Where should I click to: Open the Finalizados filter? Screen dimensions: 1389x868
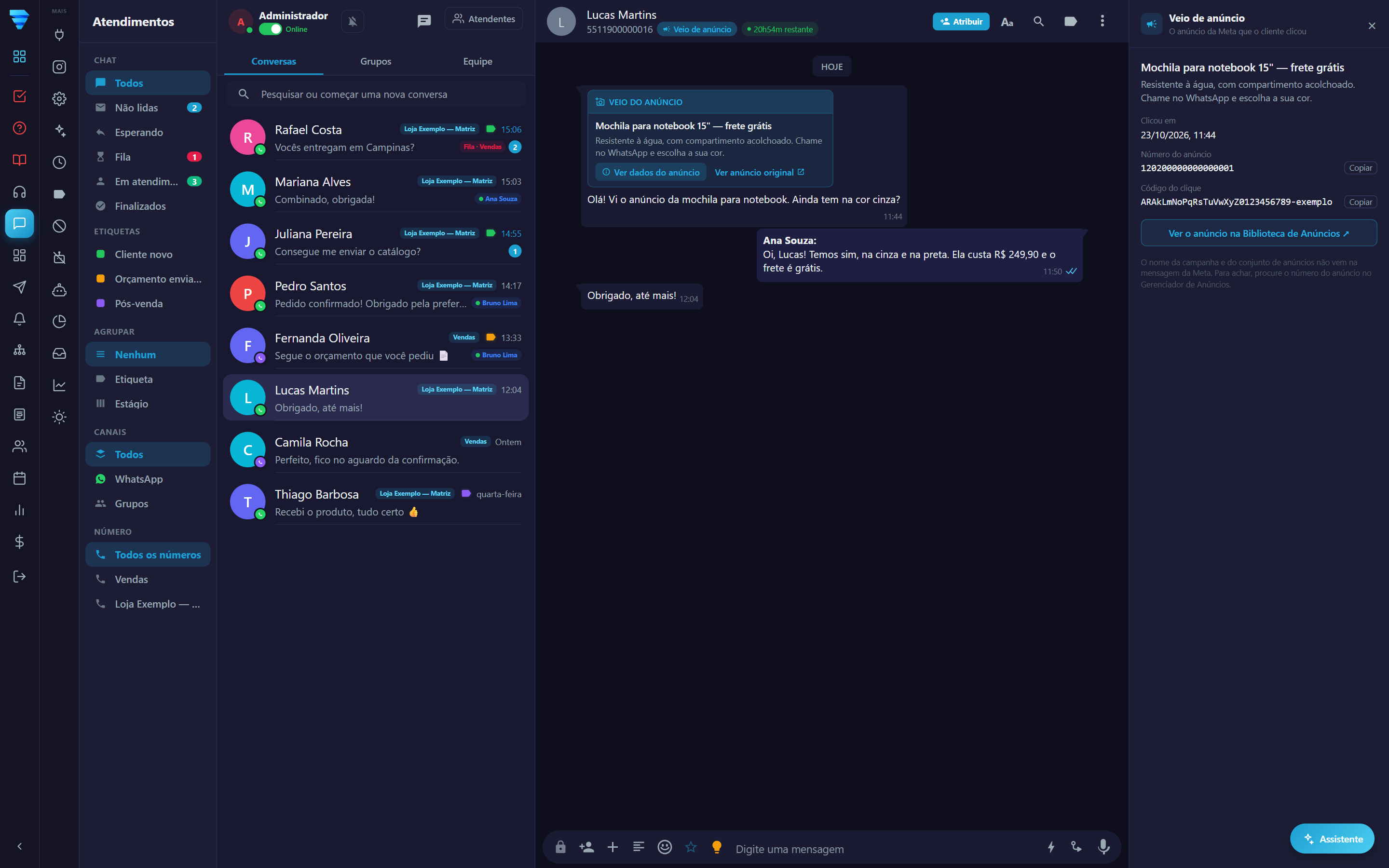[x=148, y=206]
